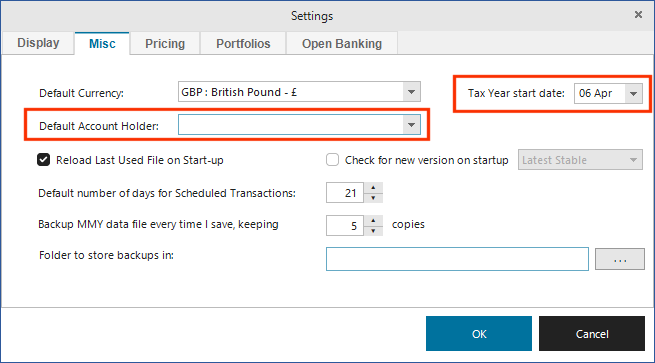Viewport: 655px width, 363px height.
Task: Close the Settings window with X icon
Action: point(638,15)
